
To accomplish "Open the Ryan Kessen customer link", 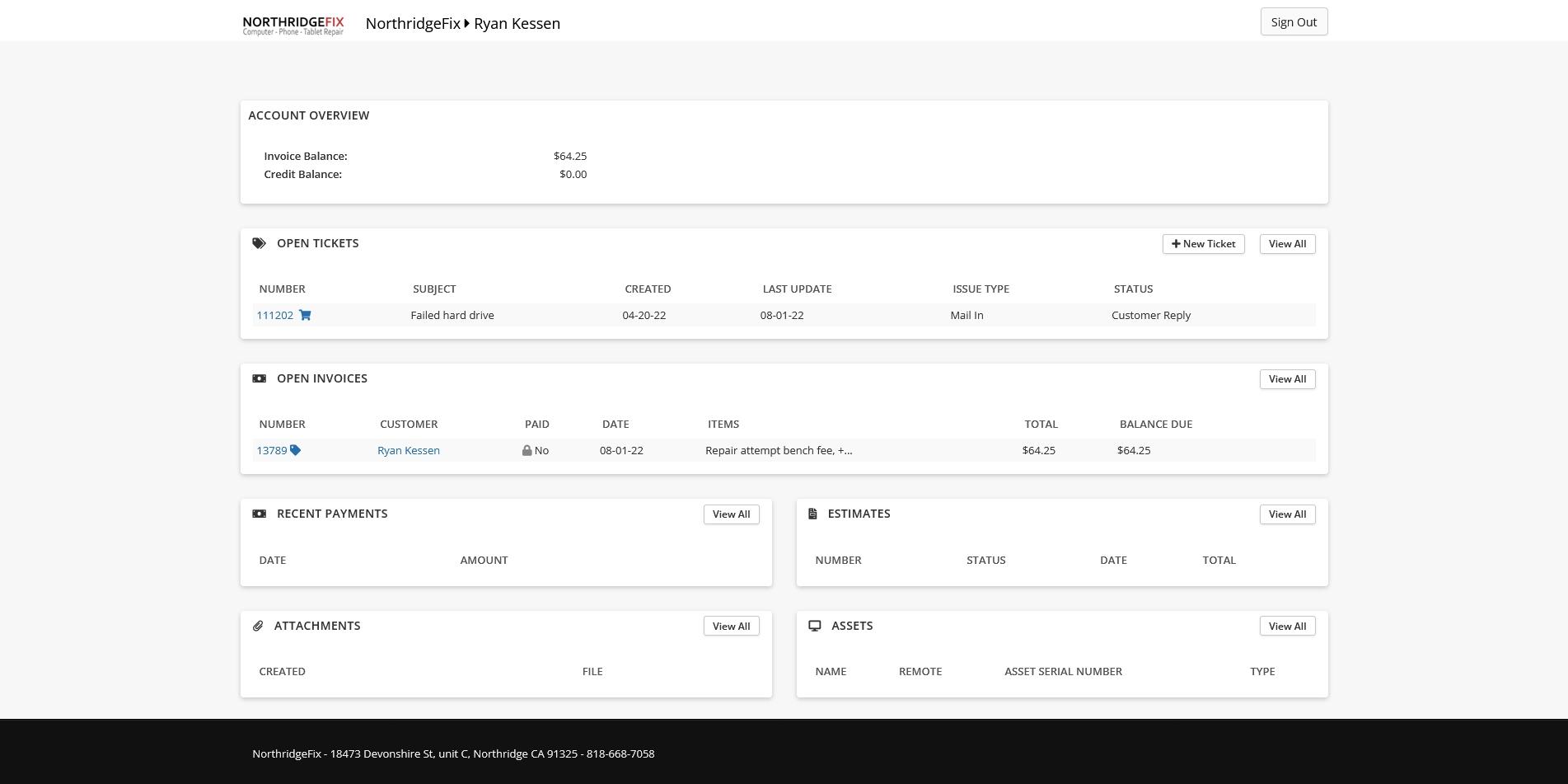I will (x=408, y=450).
